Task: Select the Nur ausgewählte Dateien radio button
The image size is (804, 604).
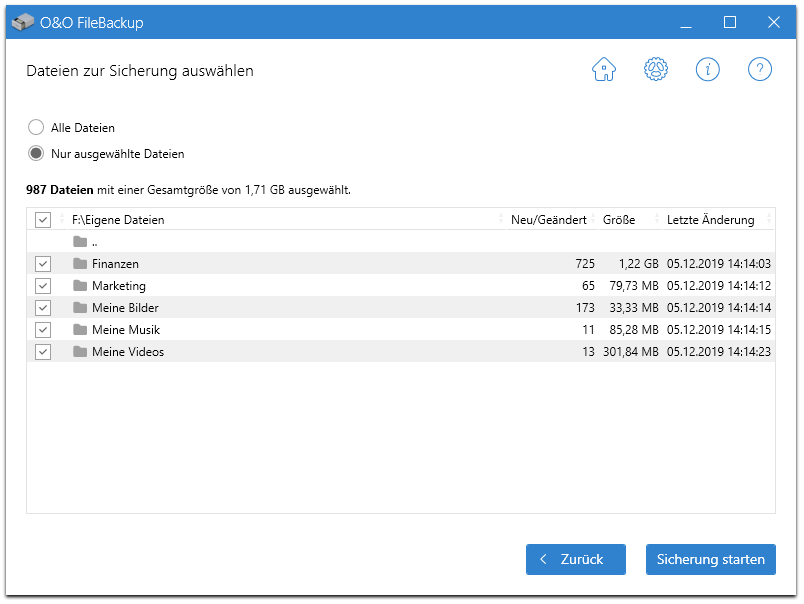Action: pos(36,153)
